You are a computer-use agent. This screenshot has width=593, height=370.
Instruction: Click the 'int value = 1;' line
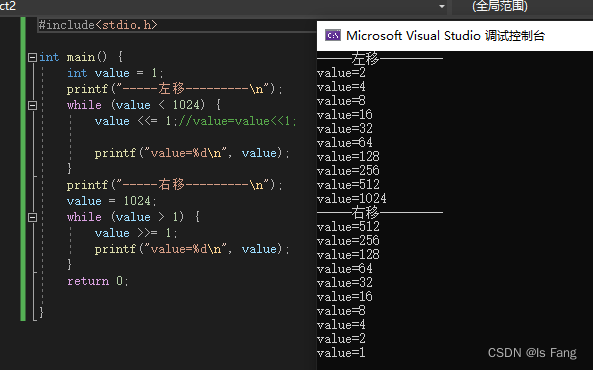115,73
